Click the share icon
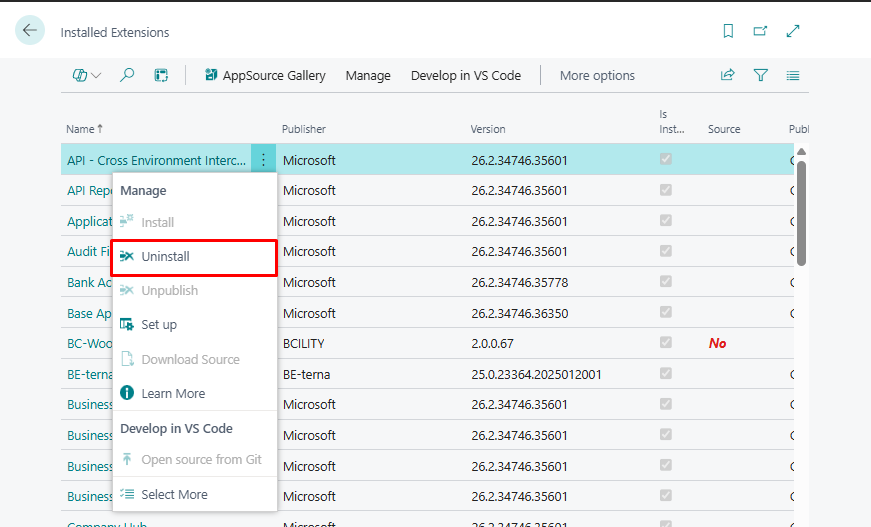Screen dimensions: 871x527 click(x=728, y=75)
